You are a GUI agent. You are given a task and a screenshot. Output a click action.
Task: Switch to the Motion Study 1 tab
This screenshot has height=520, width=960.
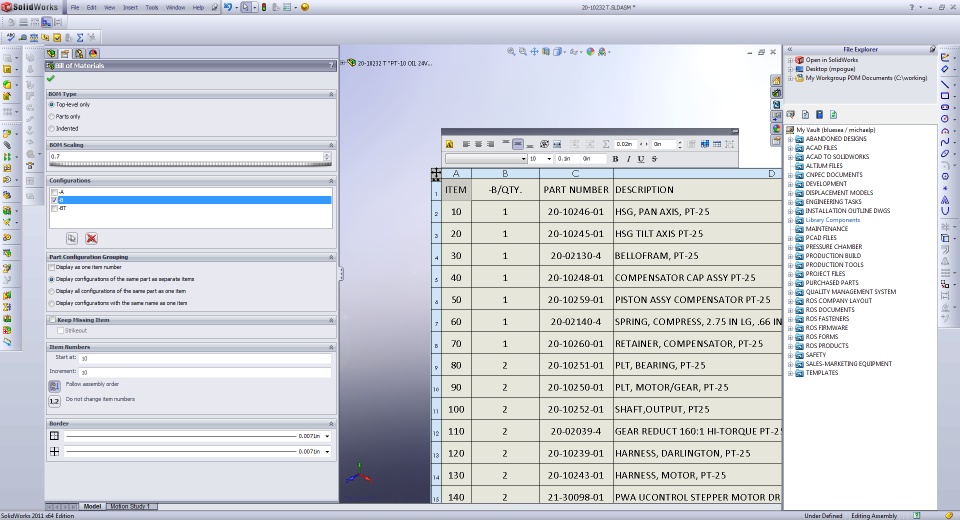(129, 507)
